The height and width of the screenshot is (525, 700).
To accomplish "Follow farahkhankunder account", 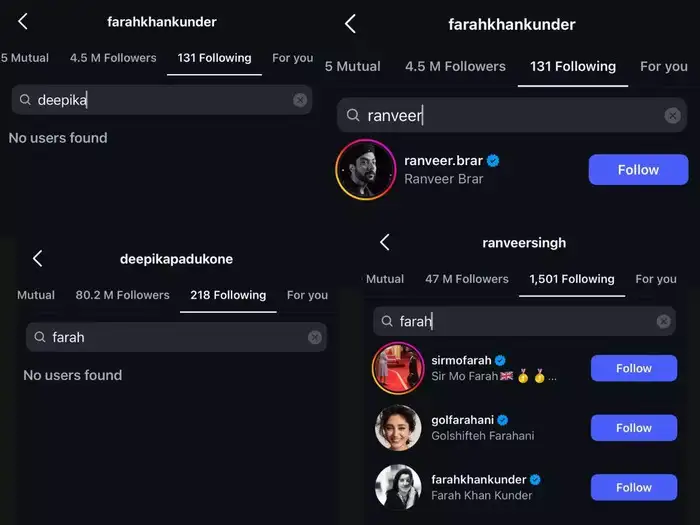I will click(633, 487).
